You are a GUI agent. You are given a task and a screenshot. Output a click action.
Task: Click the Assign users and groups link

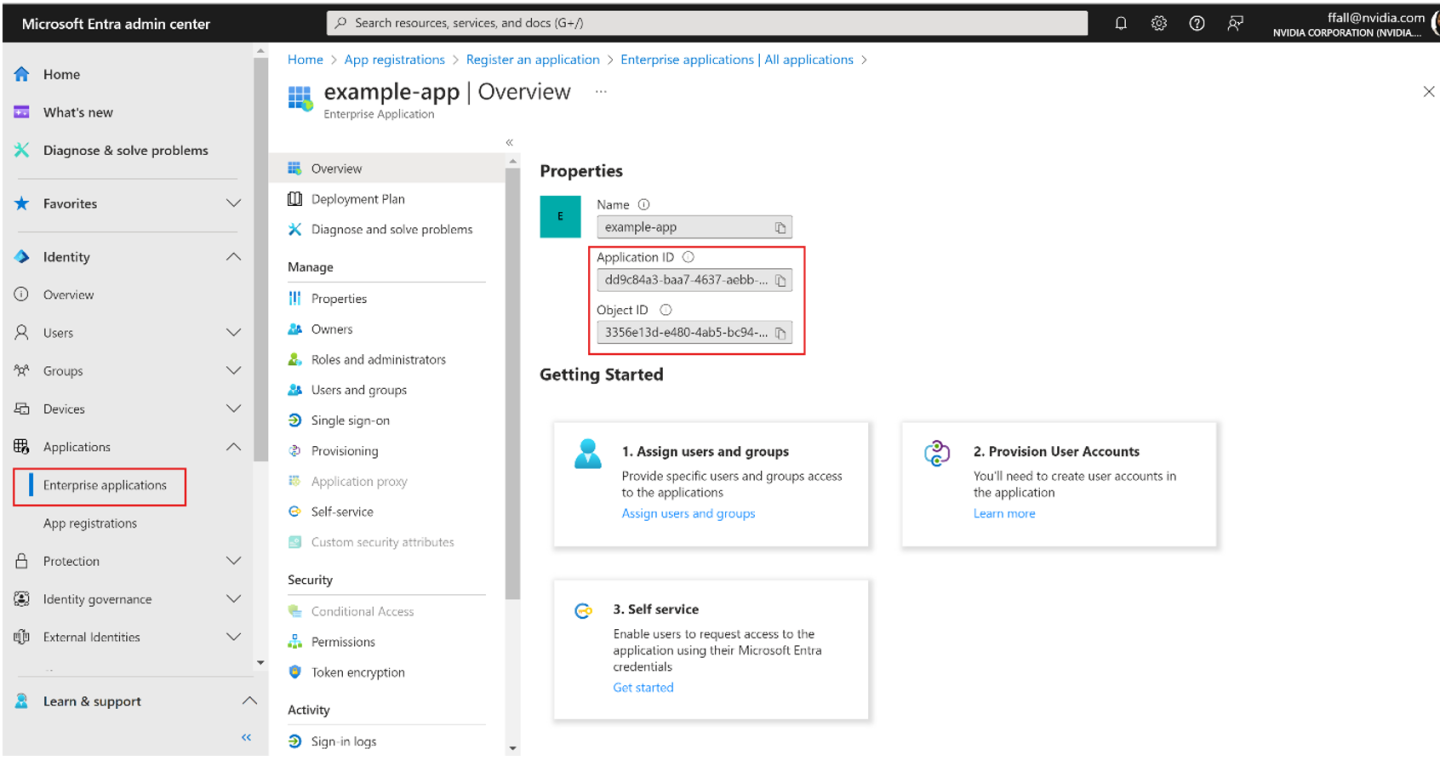(688, 514)
